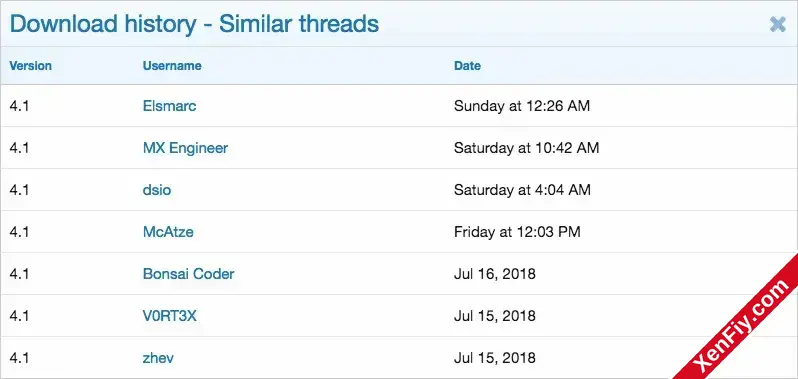Viewport: 798px width, 379px height.
Task: Click the Saturday at 10:42 AM timestamp
Action: click(x=526, y=148)
